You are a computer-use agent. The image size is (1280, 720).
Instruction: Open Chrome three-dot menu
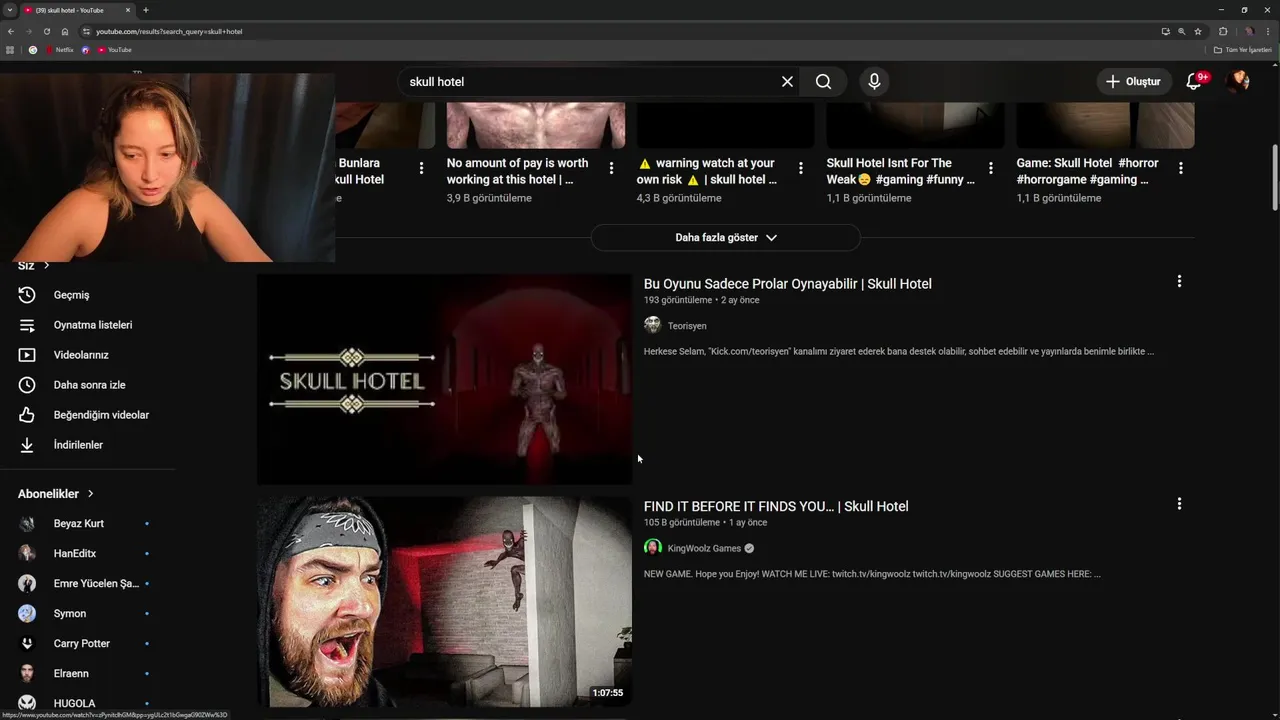point(1268,31)
